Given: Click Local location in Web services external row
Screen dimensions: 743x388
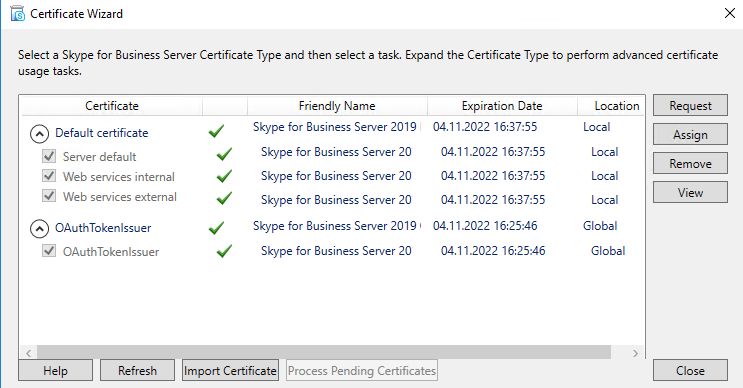Looking at the screenshot, I should 605,200.
